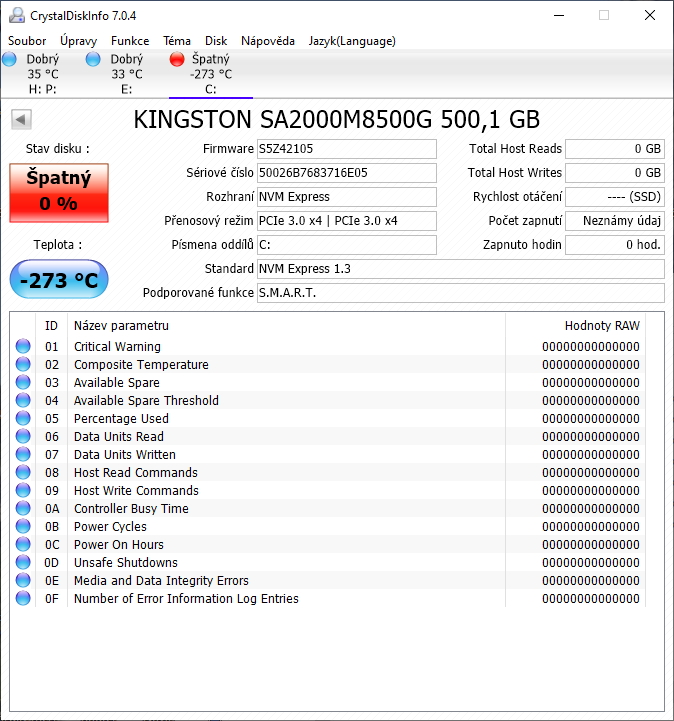674x721 pixels.
Task: Click status orb for Composite Temperature row
Action: (23, 364)
